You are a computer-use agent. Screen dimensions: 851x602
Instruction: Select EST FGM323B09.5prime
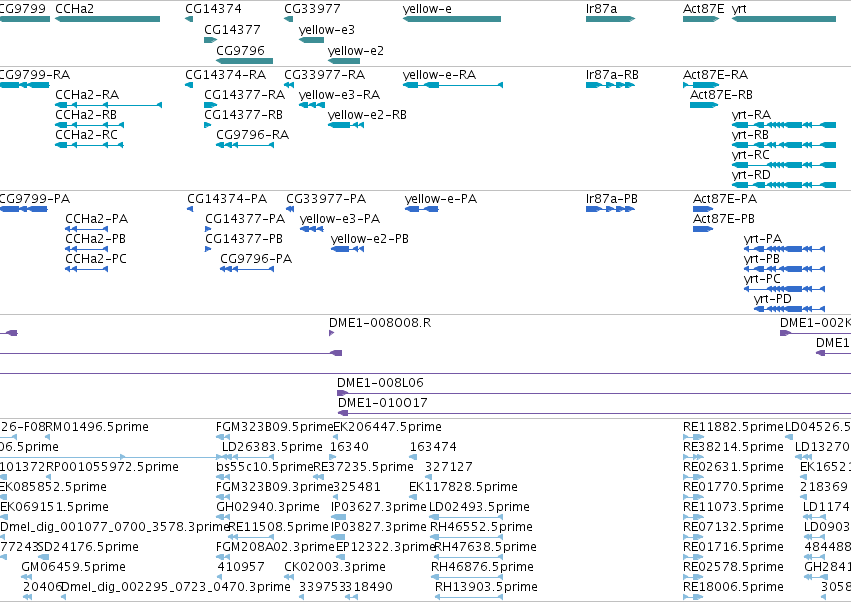point(275,427)
